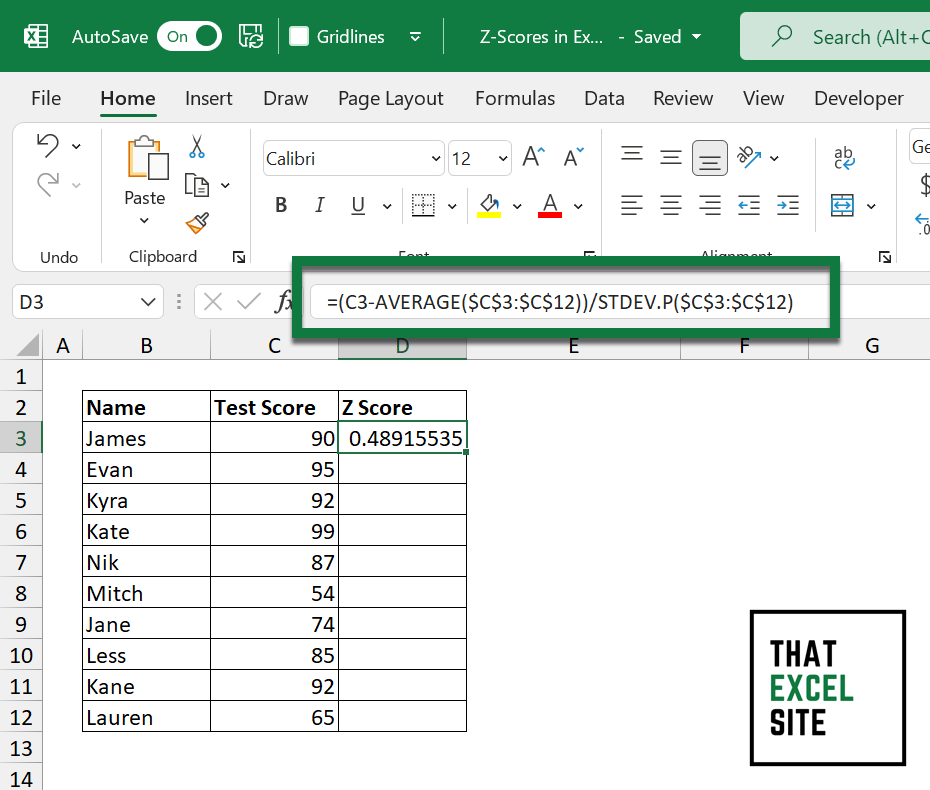Switch to the Formulas ribbon tab
This screenshot has height=790, width=930.
pyautogui.click(x=514, y=98)
